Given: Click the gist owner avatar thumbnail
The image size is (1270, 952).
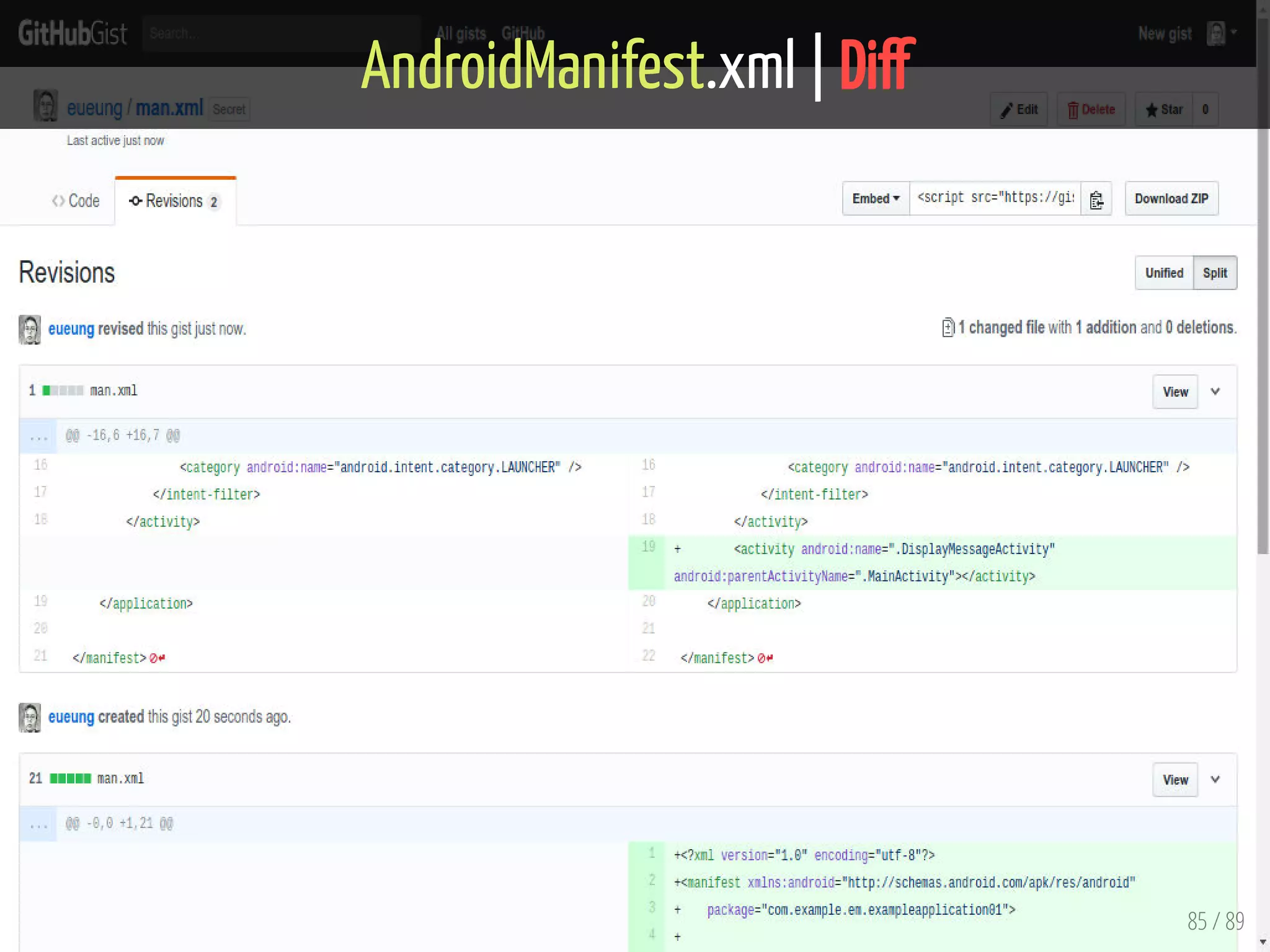Looking at the screenshot, I should [x=45, y=105].
